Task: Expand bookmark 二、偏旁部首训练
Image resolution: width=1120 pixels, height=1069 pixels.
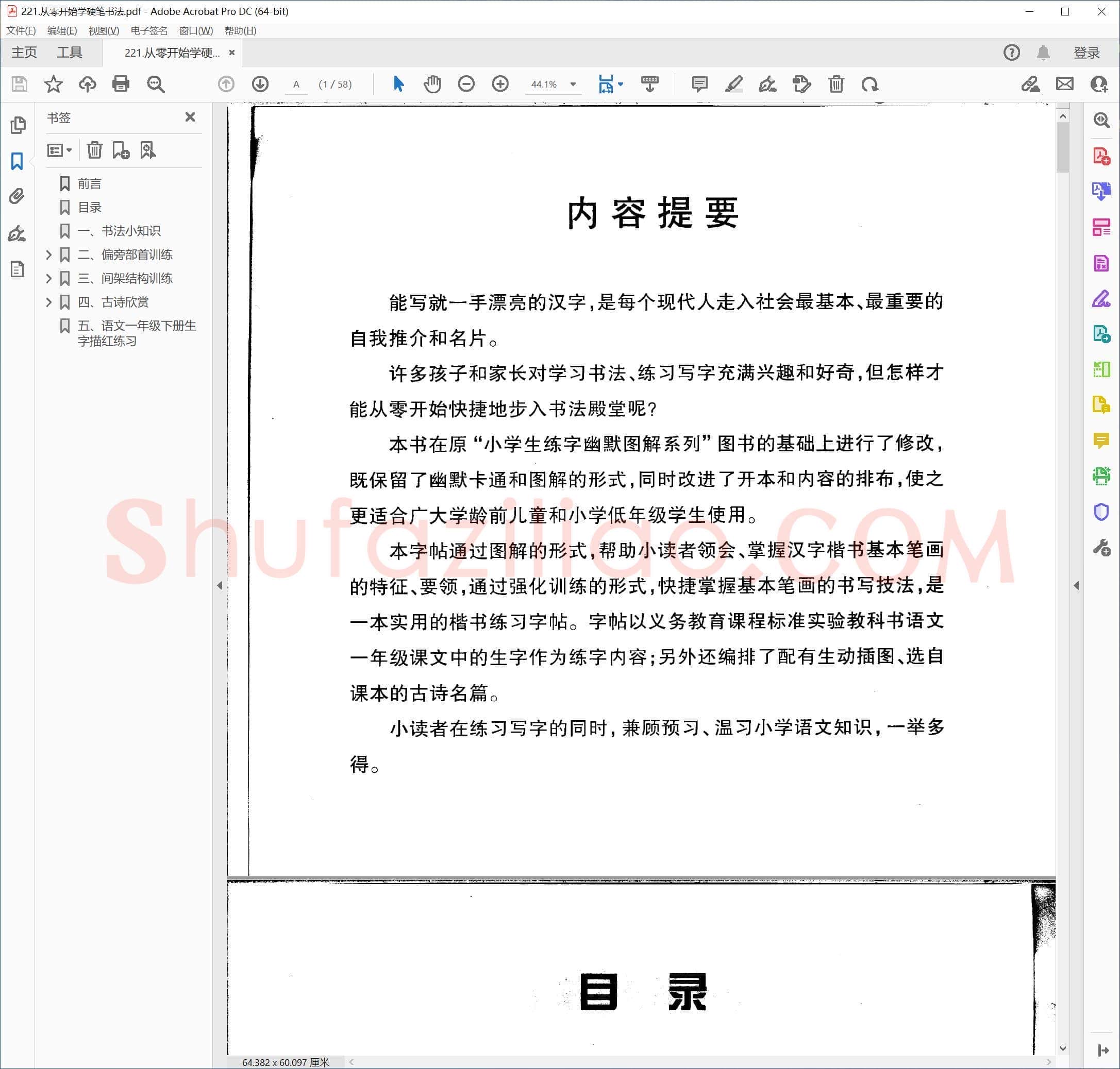Action: tap(49, 254)
